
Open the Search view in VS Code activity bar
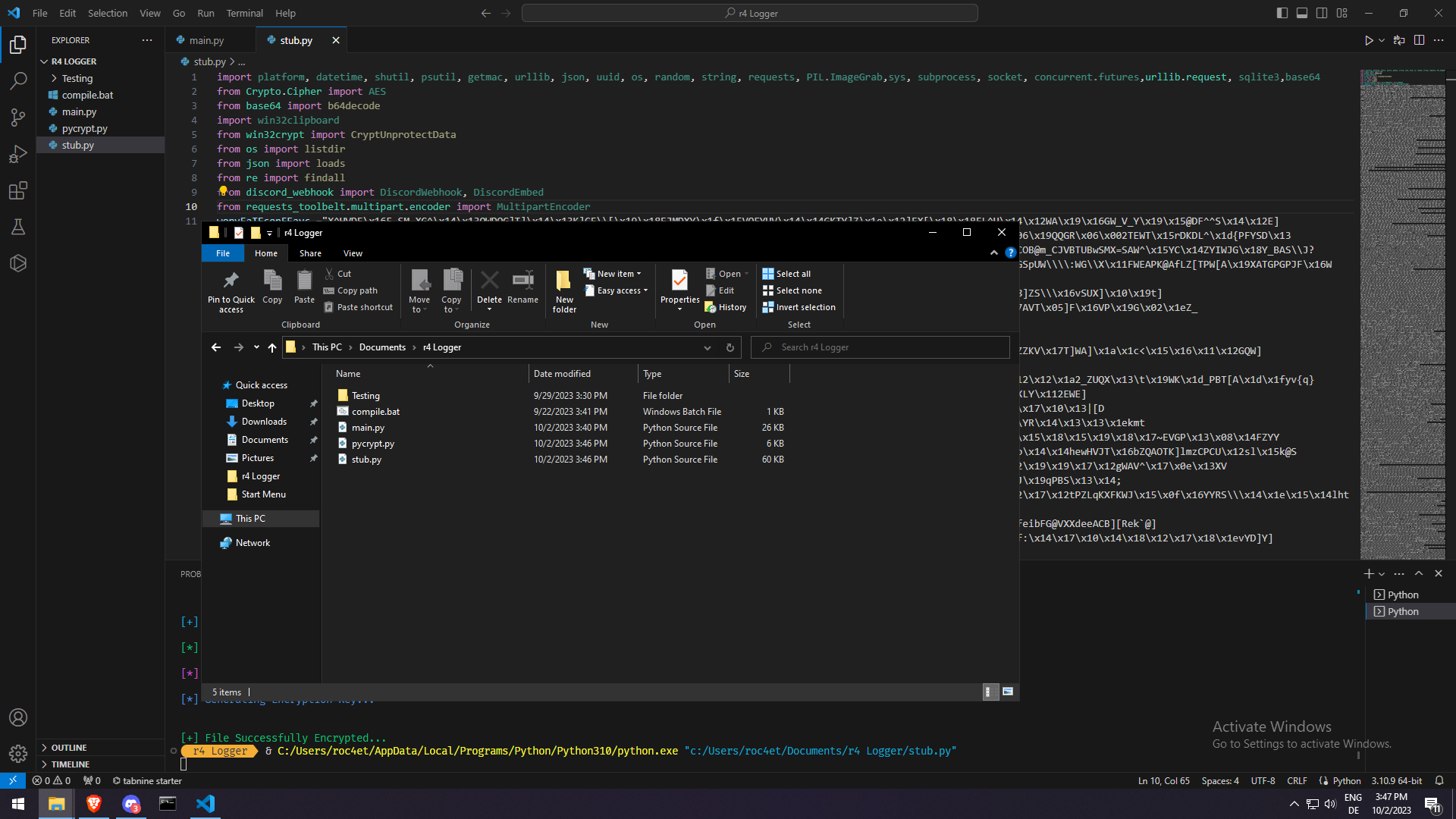coord(18,80)
